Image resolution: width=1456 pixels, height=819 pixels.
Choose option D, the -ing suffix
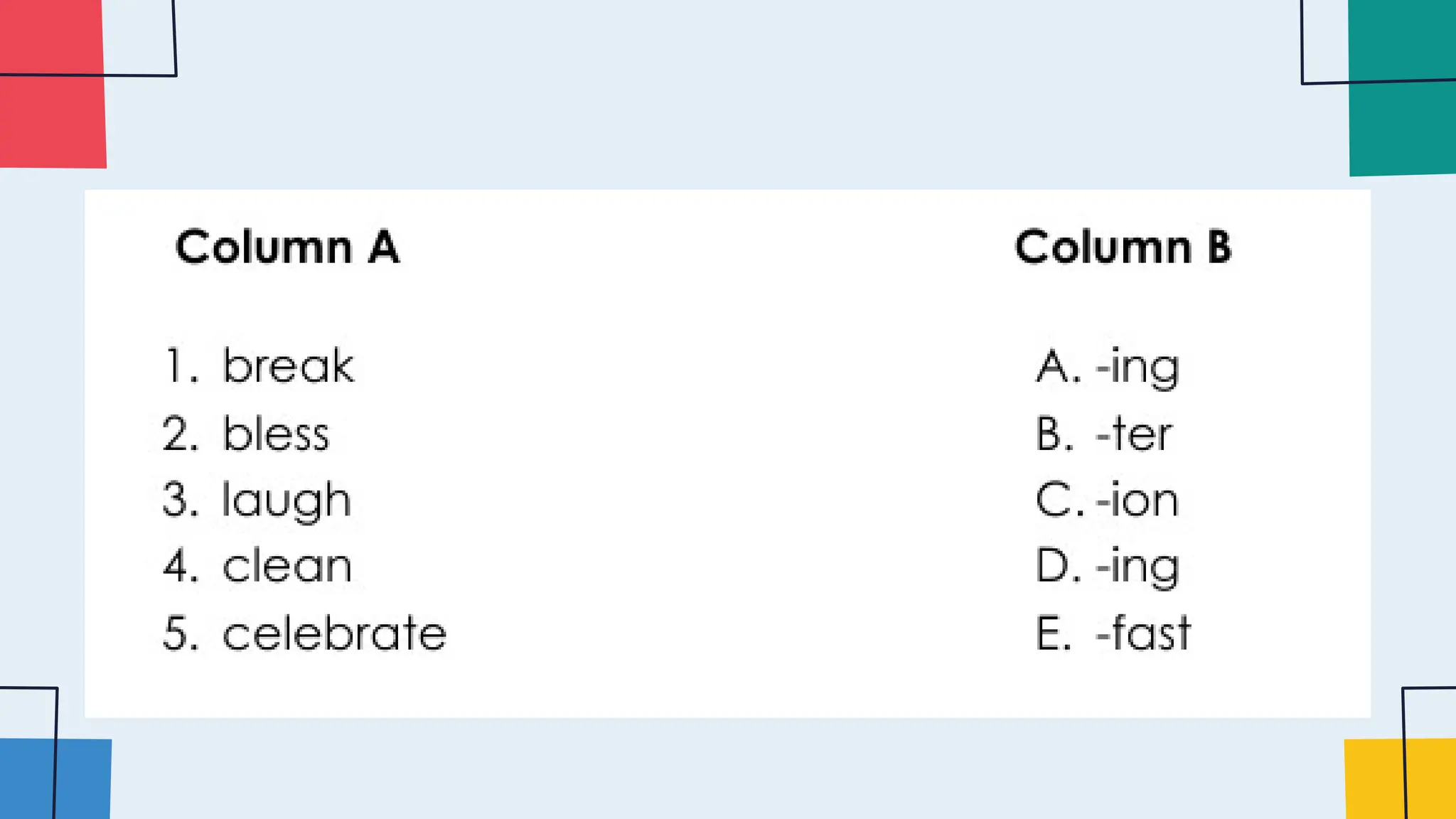tap(1137, 567)
